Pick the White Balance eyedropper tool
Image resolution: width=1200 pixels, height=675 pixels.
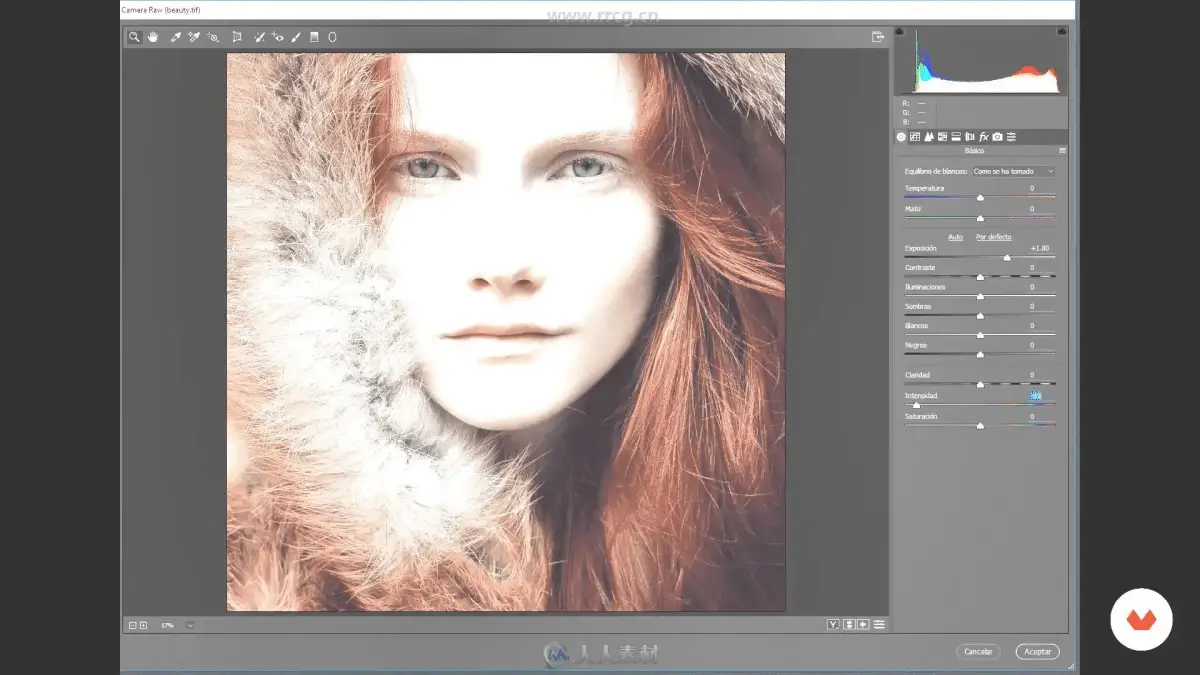(x=175, y=37)
